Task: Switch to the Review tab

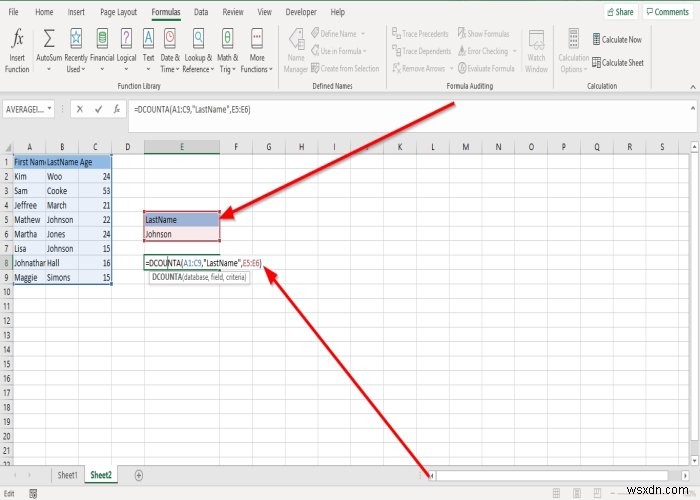Action: [233, 12]
